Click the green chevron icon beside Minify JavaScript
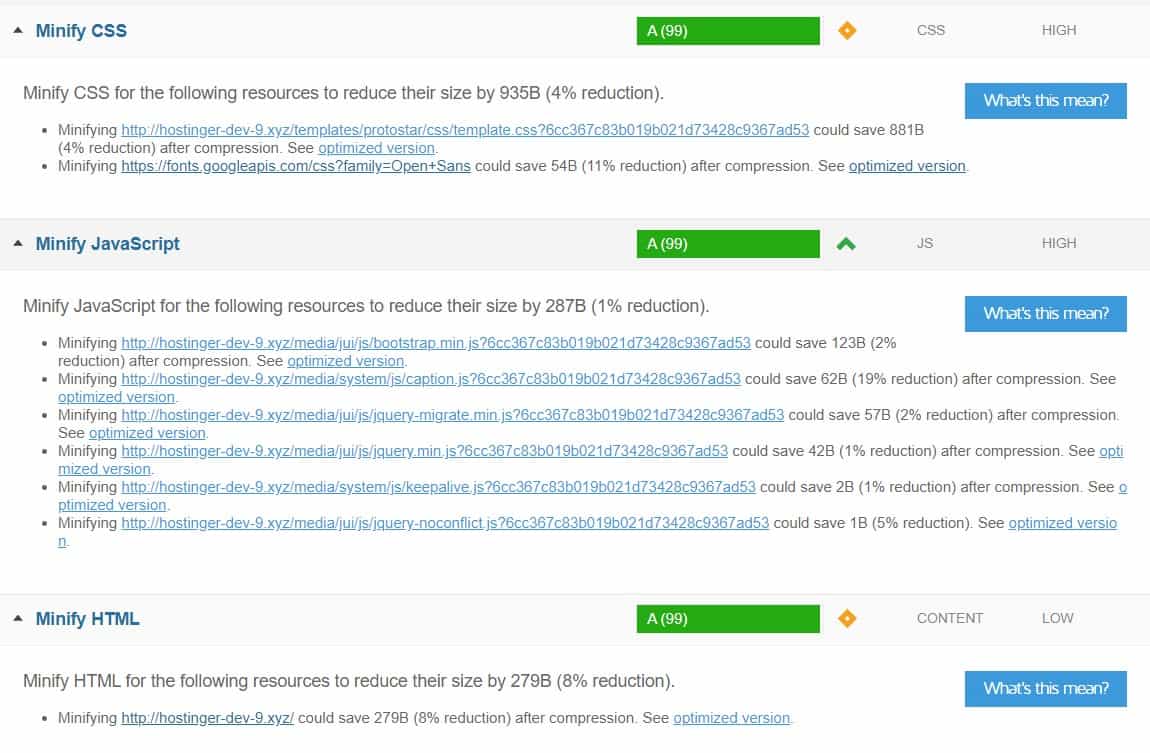Screen dimensions: 1150x753 point(847,243)
